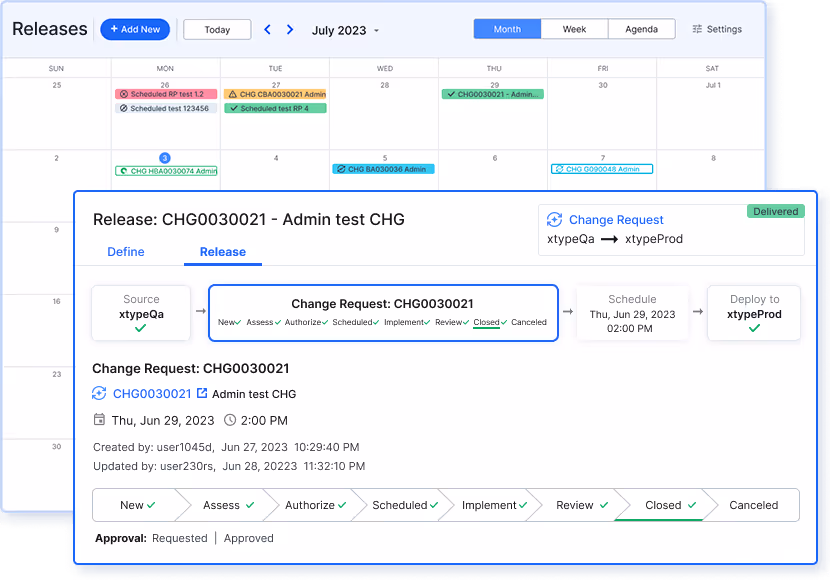The height and width of the screenshot is (580, 830).
Task: Click the Updated by user230rs line
Action: tap(229, 466)
